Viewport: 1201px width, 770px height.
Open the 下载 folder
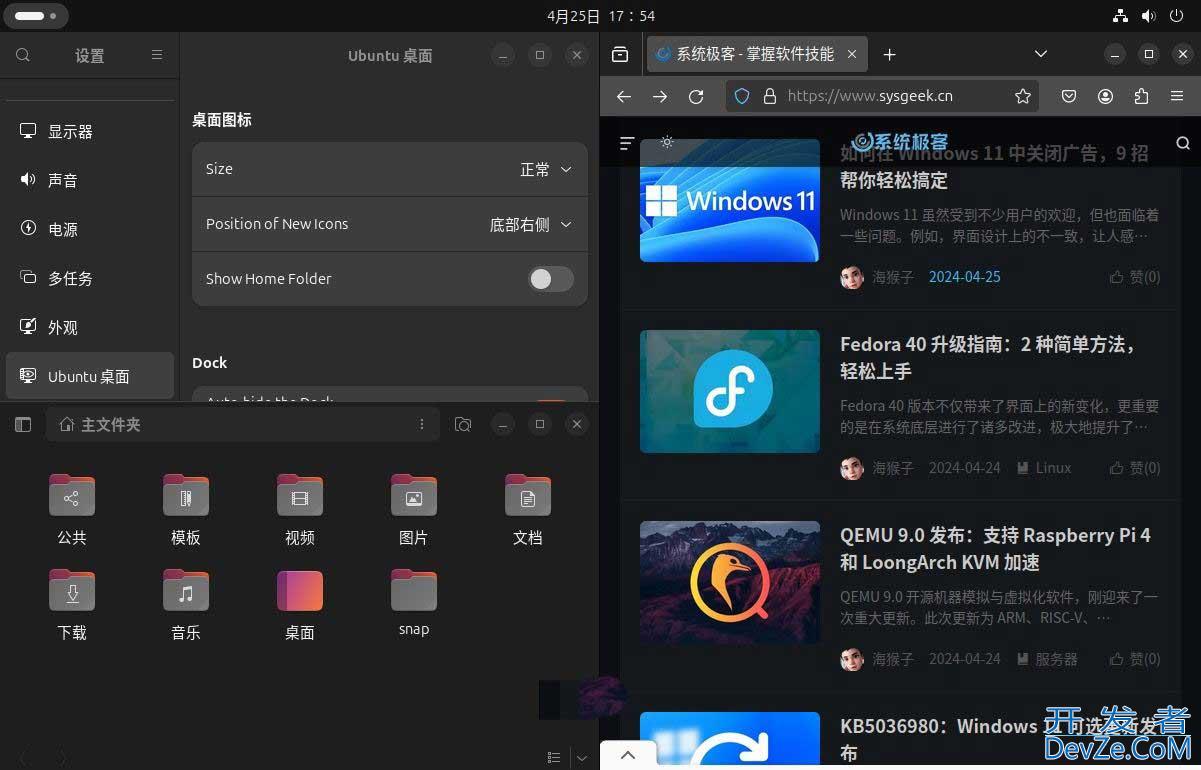[72, 605]
